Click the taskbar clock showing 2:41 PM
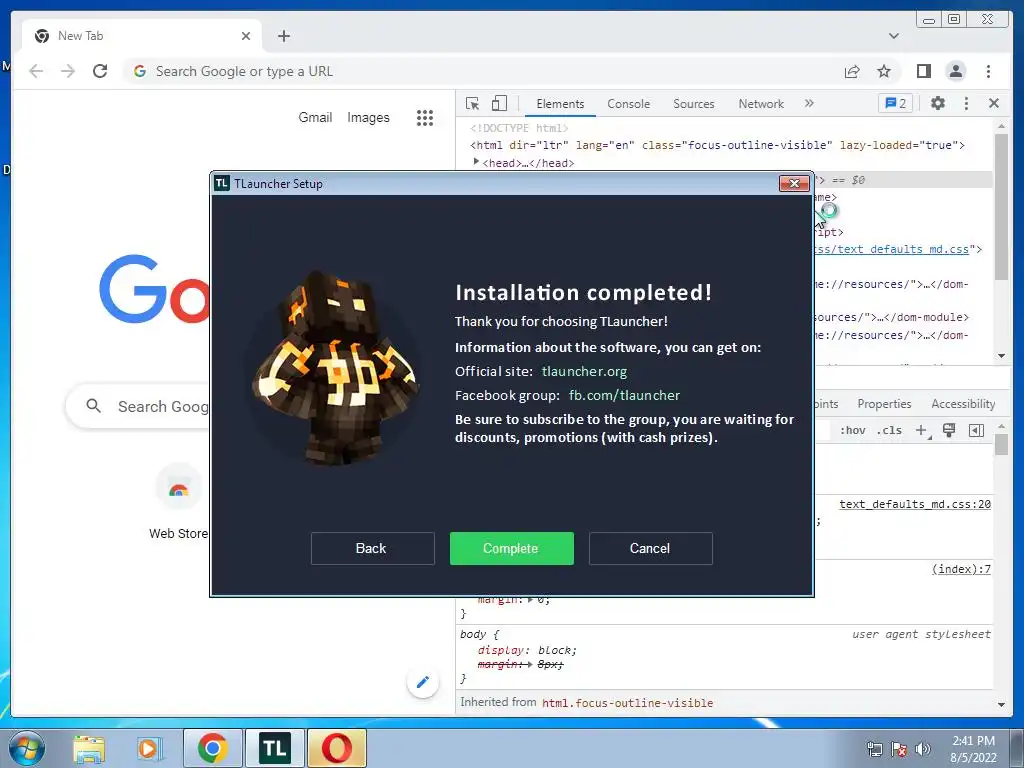The height and width of the screenshot is (768, 1024). point(973,748)
